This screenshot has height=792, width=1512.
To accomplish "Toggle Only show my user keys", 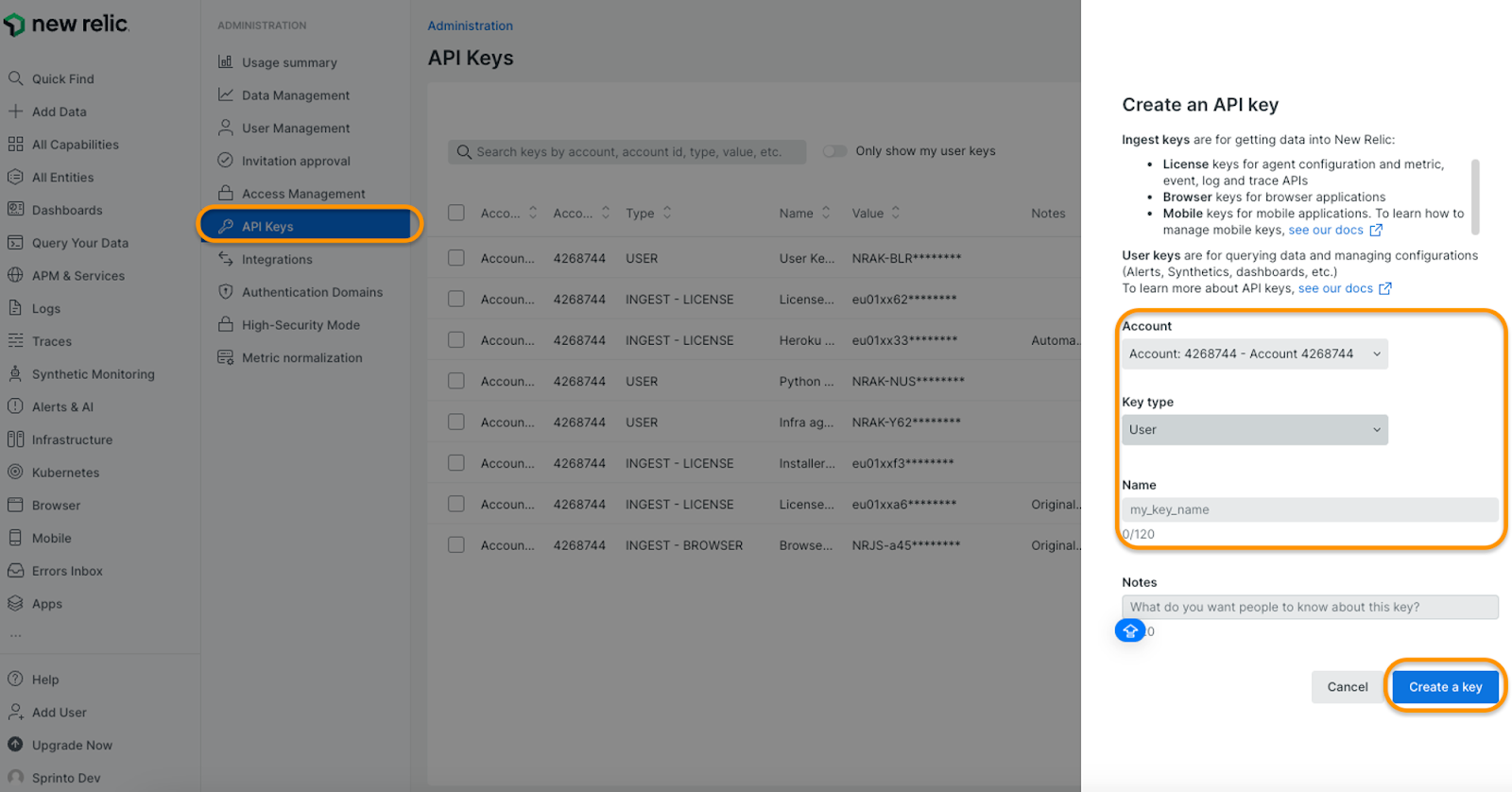I will 834,151.
